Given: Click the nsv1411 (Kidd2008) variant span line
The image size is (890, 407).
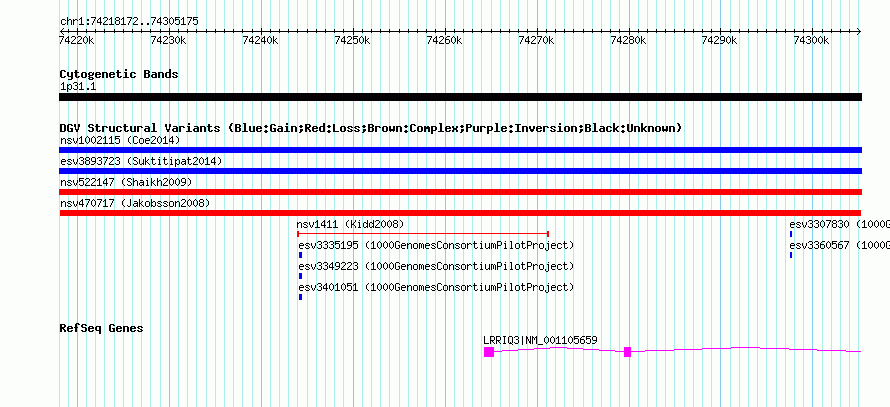Looking at the screenshot, I should (423, 234).
